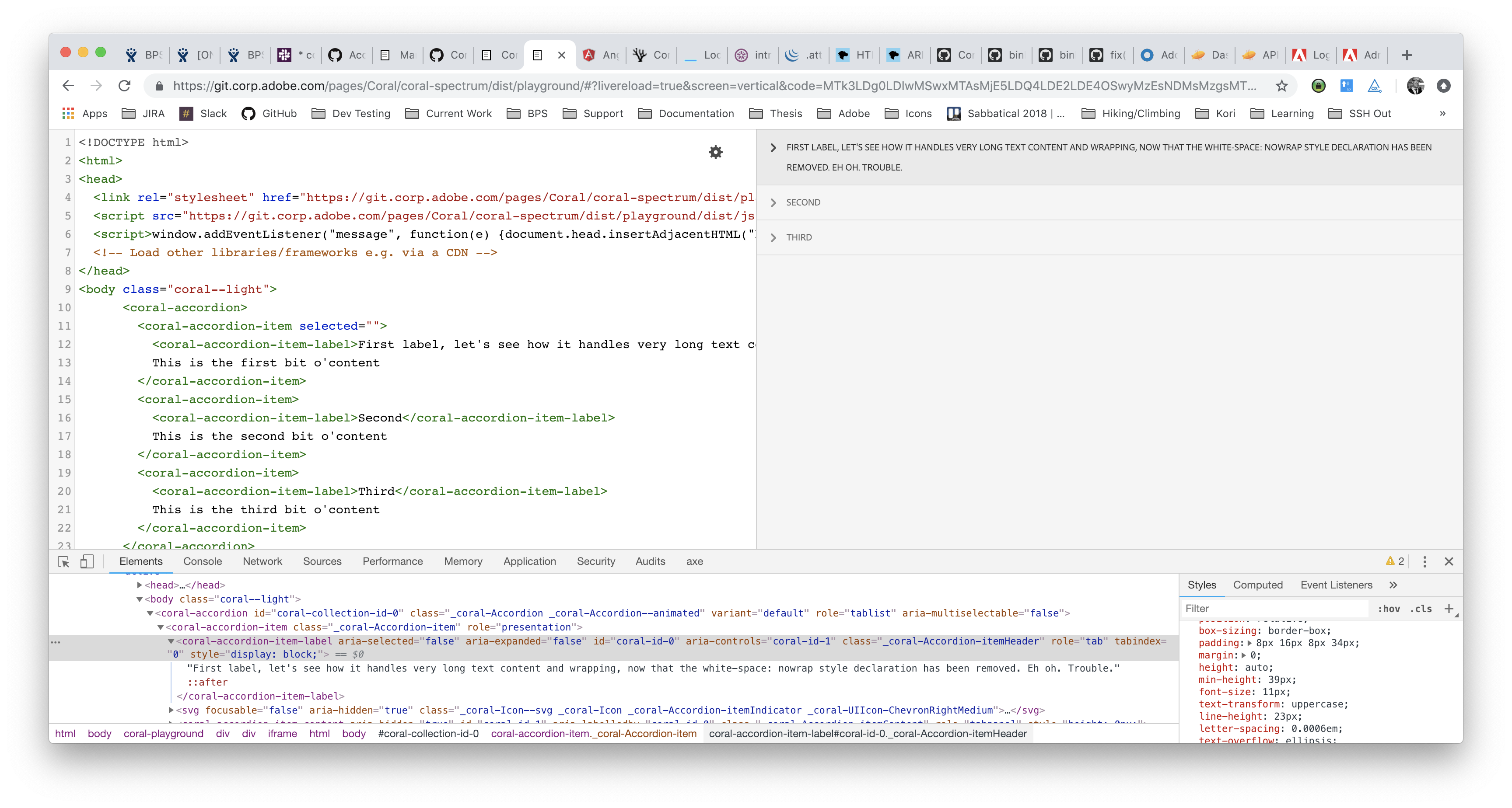Expand the padding shorthand triangle in Styles
The width and height of the screenshot is (1512, 808).
click(1249, 643)
